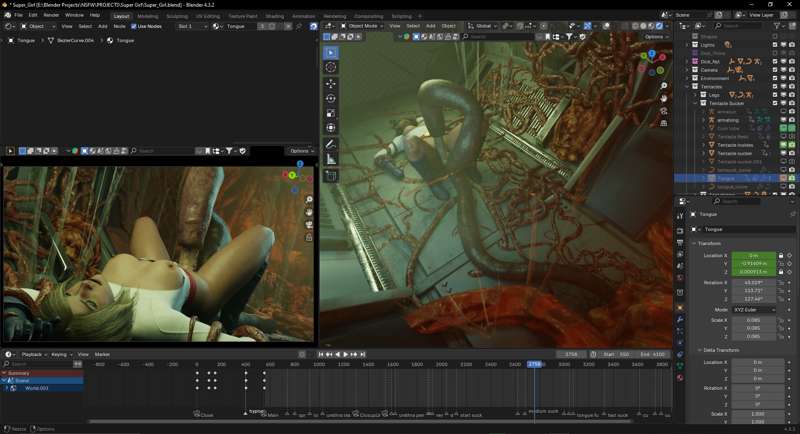Click the viewport zoom magnifier icon

(x=663, y=86)
